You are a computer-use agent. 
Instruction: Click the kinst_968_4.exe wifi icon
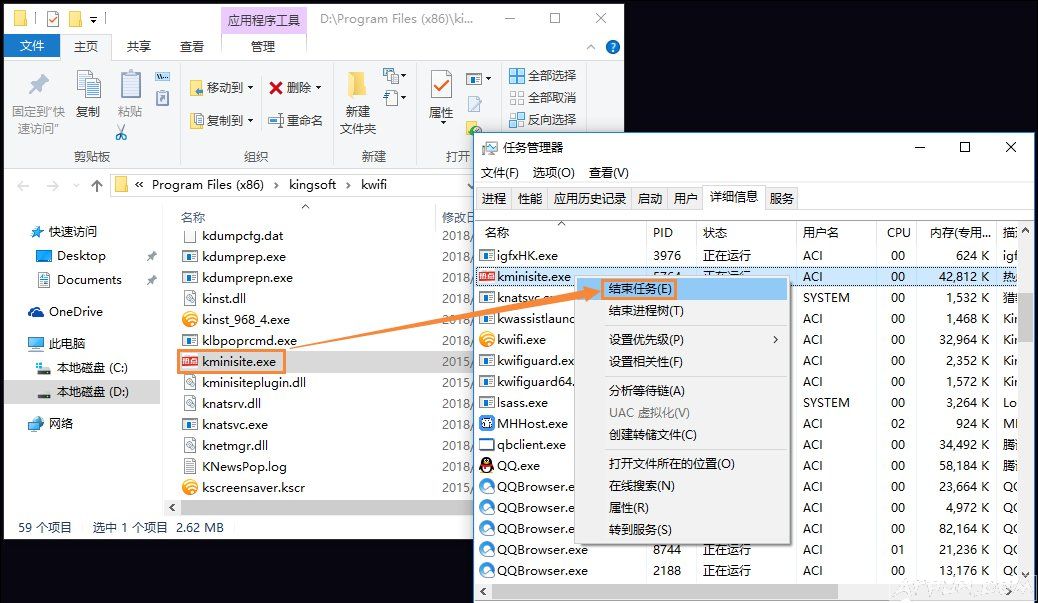pyautogui.click(x=190, y=320)
